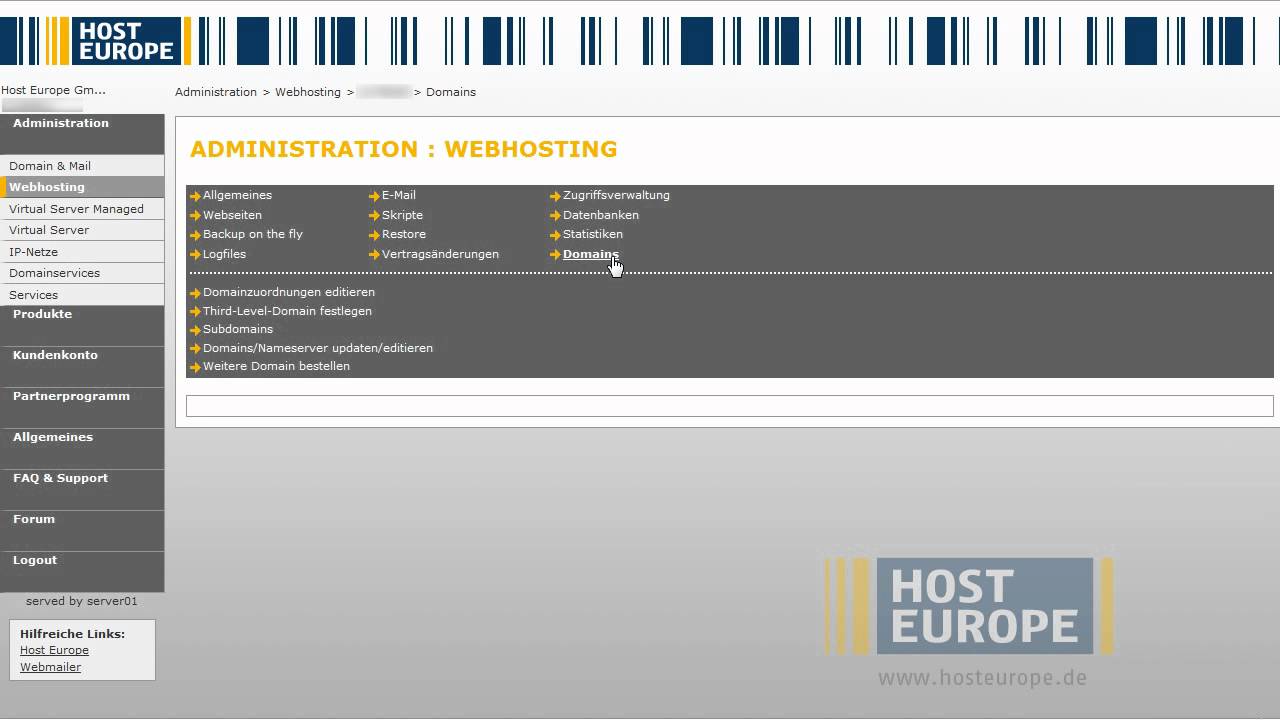Click the arrow icon beside Third-Level-Domain festlegen
The image size is (1280, 720).
195,312
